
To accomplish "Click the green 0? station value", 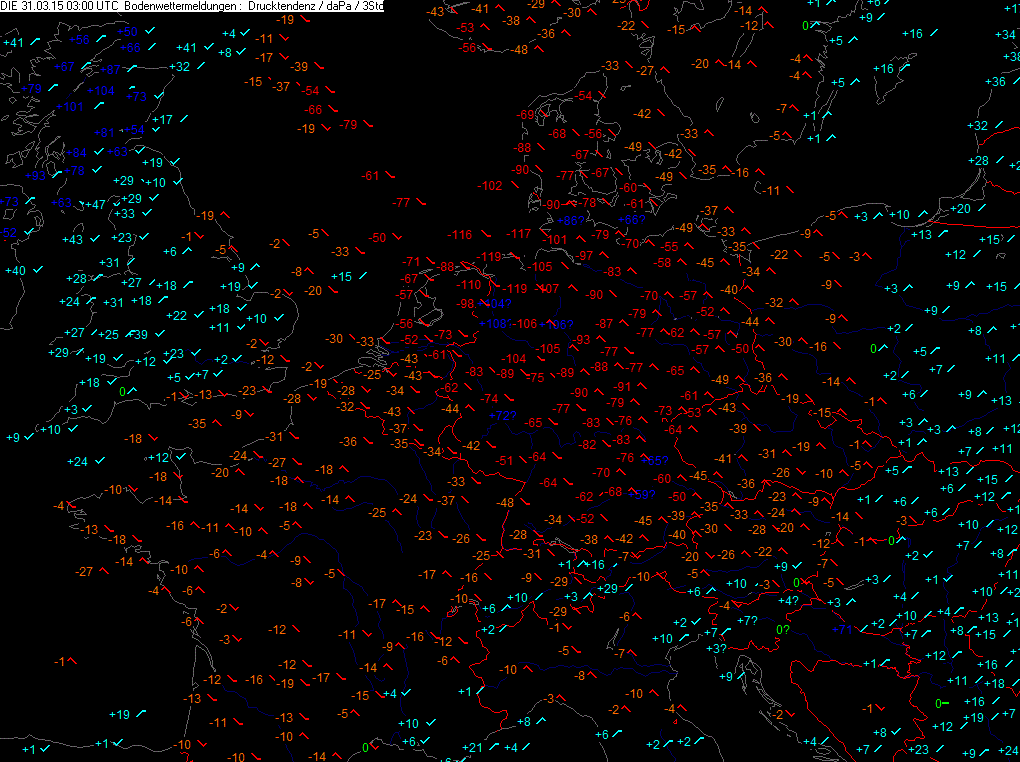I will [x=783, y=630].
